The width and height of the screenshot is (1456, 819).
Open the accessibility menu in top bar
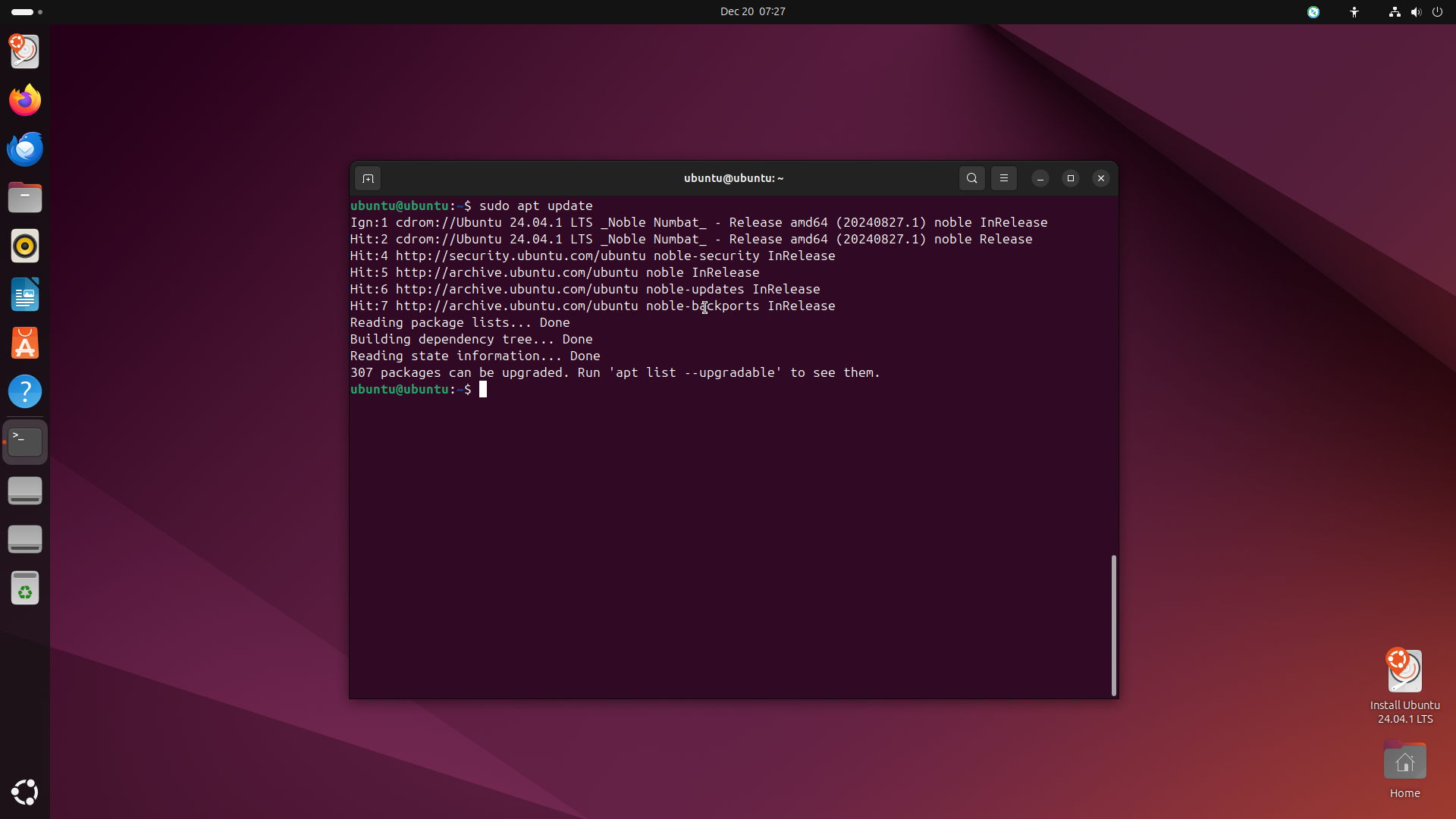(x=1354, y=11)
